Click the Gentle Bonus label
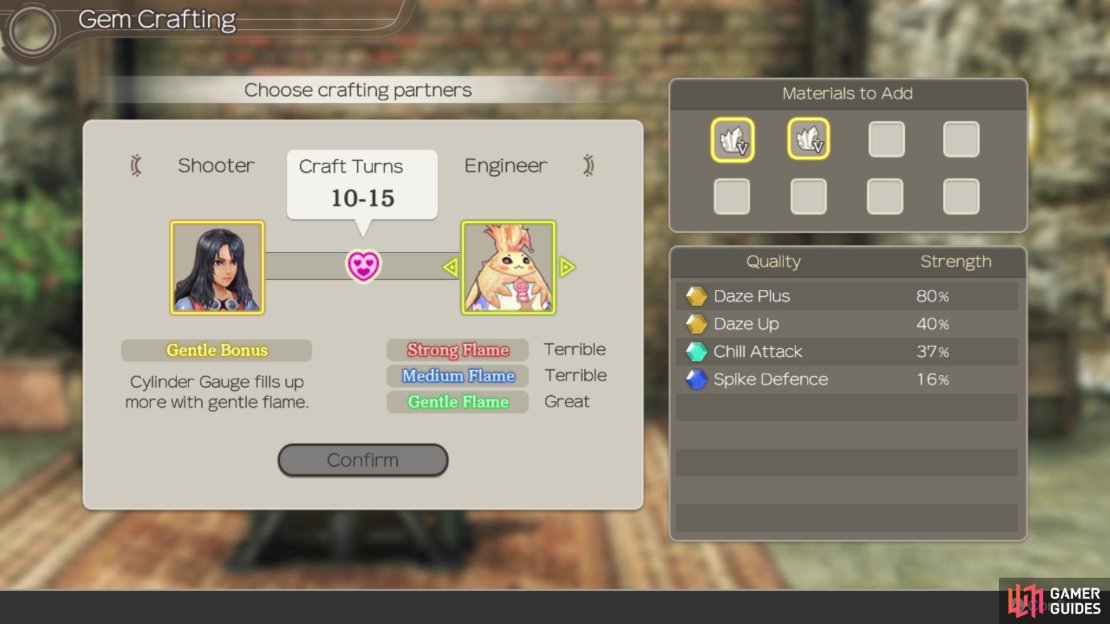The width and height of the screenshot is (1110, 624). pos(217,350)
